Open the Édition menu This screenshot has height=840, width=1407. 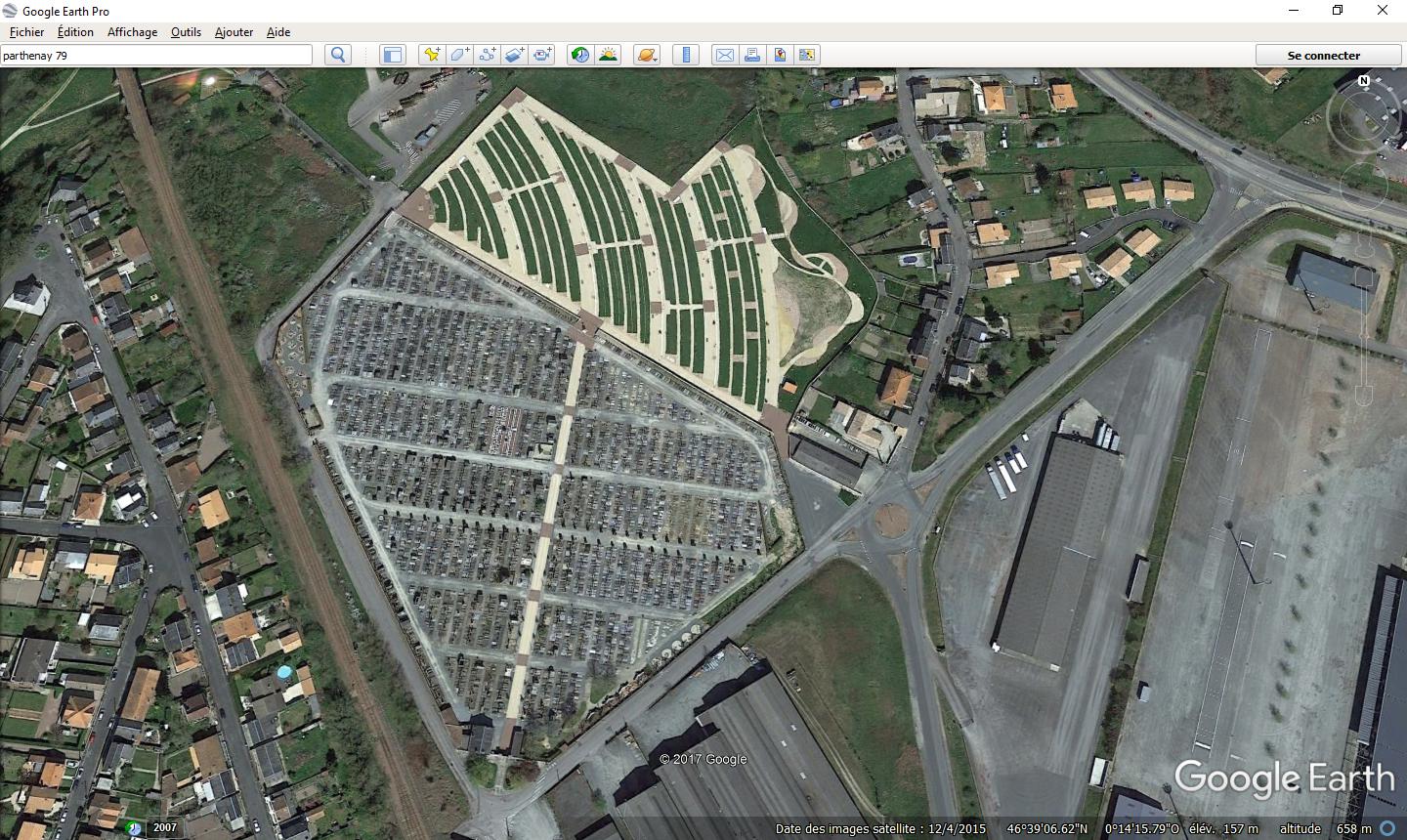click(x=75, y=32)
